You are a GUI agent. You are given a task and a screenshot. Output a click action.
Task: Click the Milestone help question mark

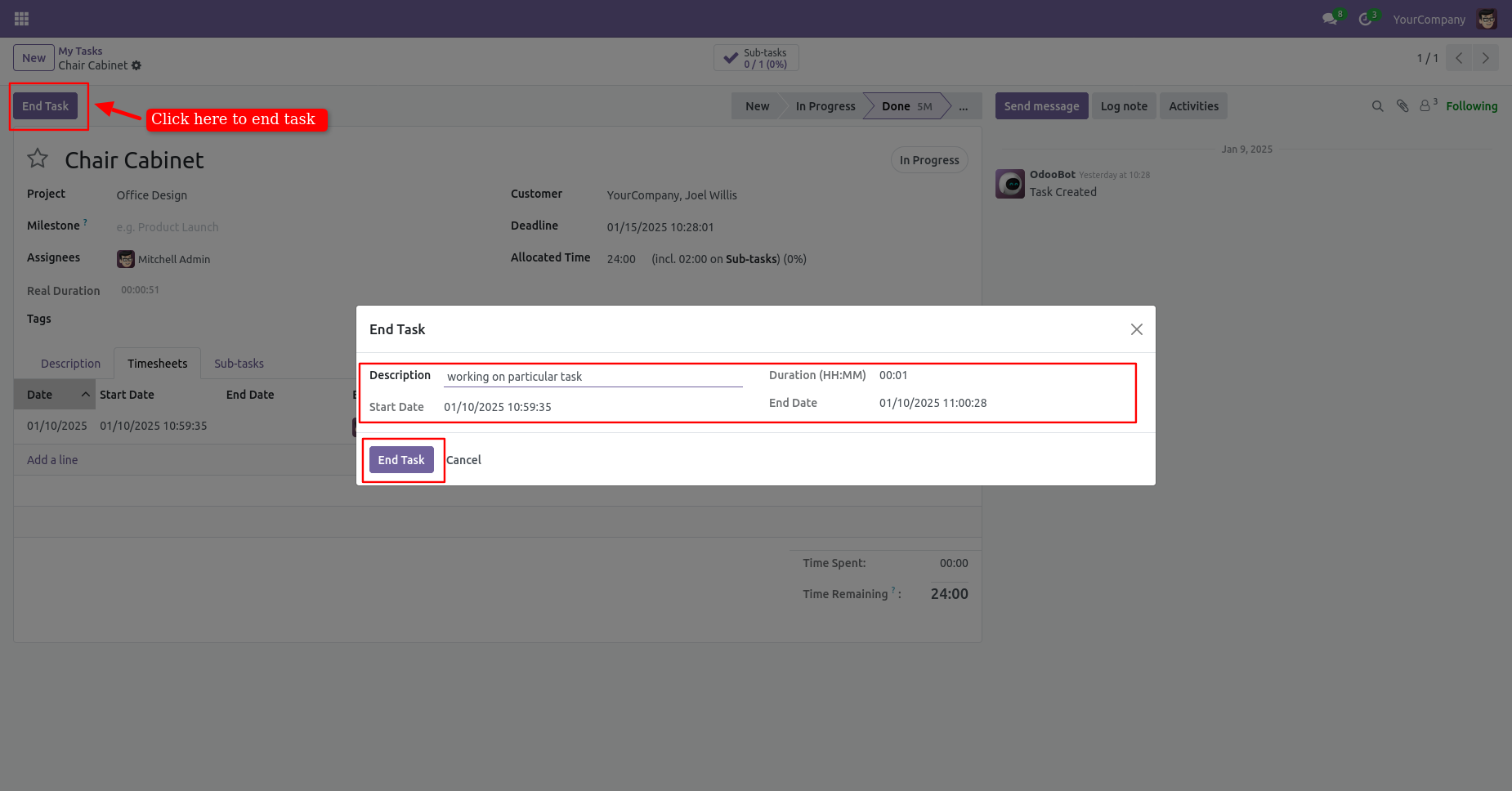pyautogui.click(x=85, y=221)
